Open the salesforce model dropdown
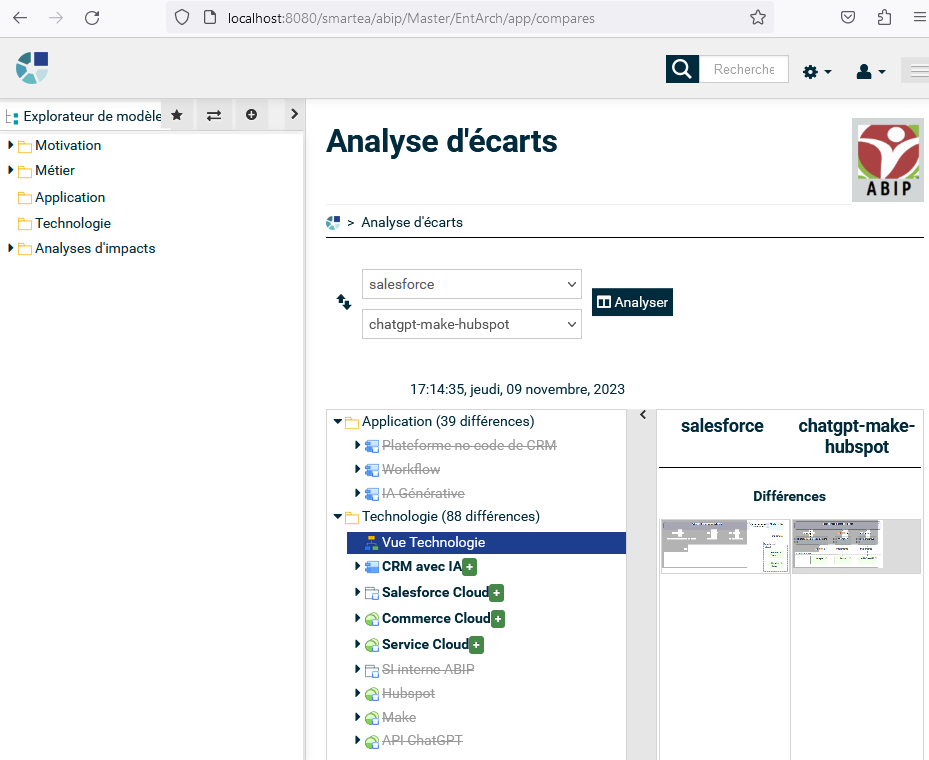Viewport: 929px width, 760px height. (x=472, y=284)
